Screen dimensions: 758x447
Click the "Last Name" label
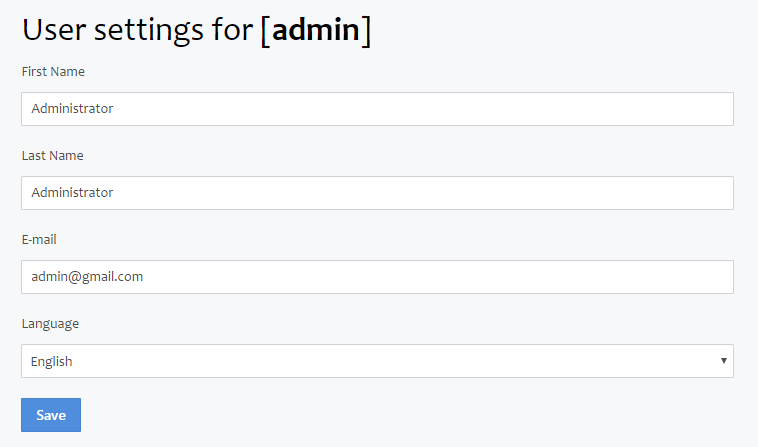point(52,156)
